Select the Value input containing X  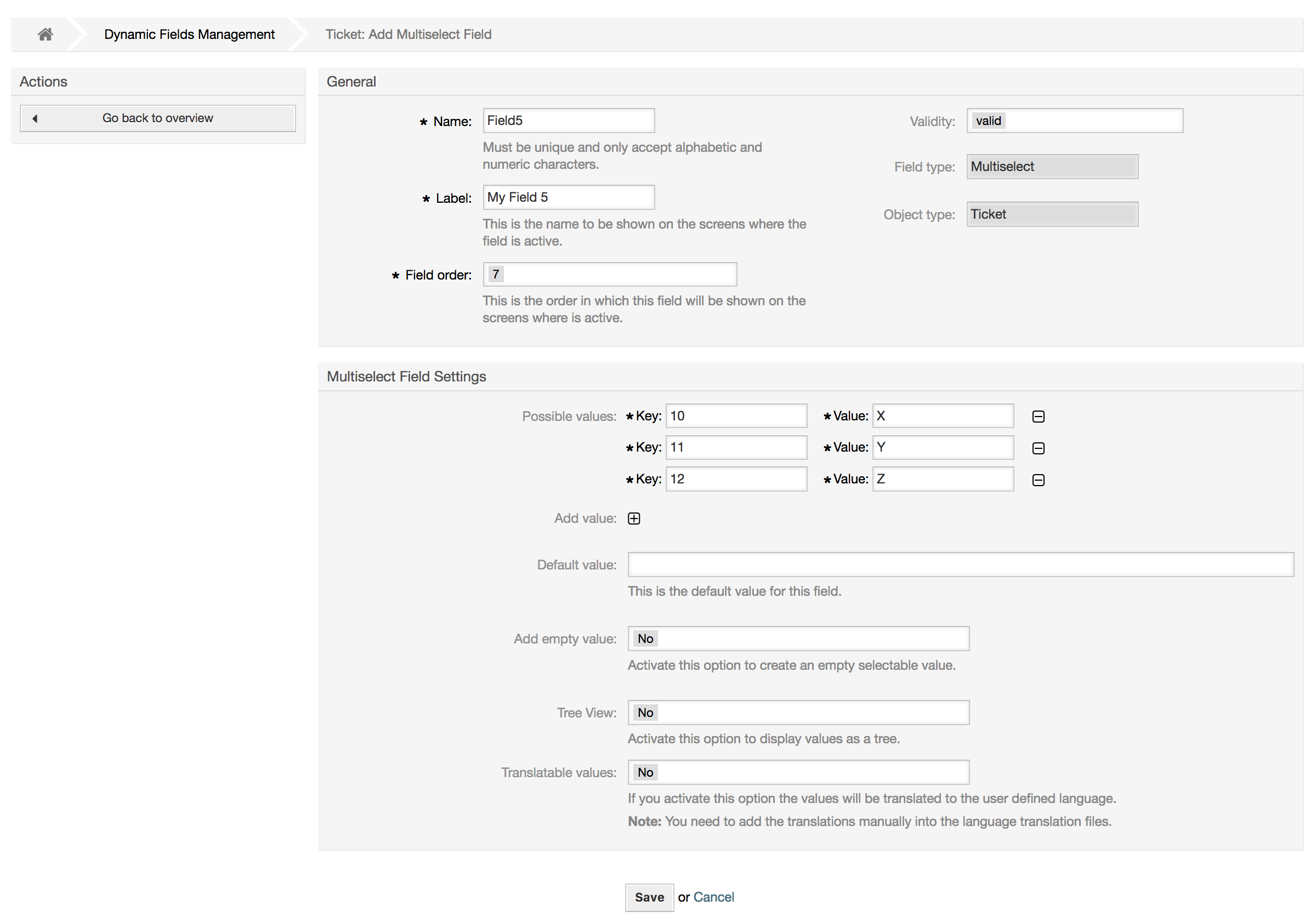942,417
